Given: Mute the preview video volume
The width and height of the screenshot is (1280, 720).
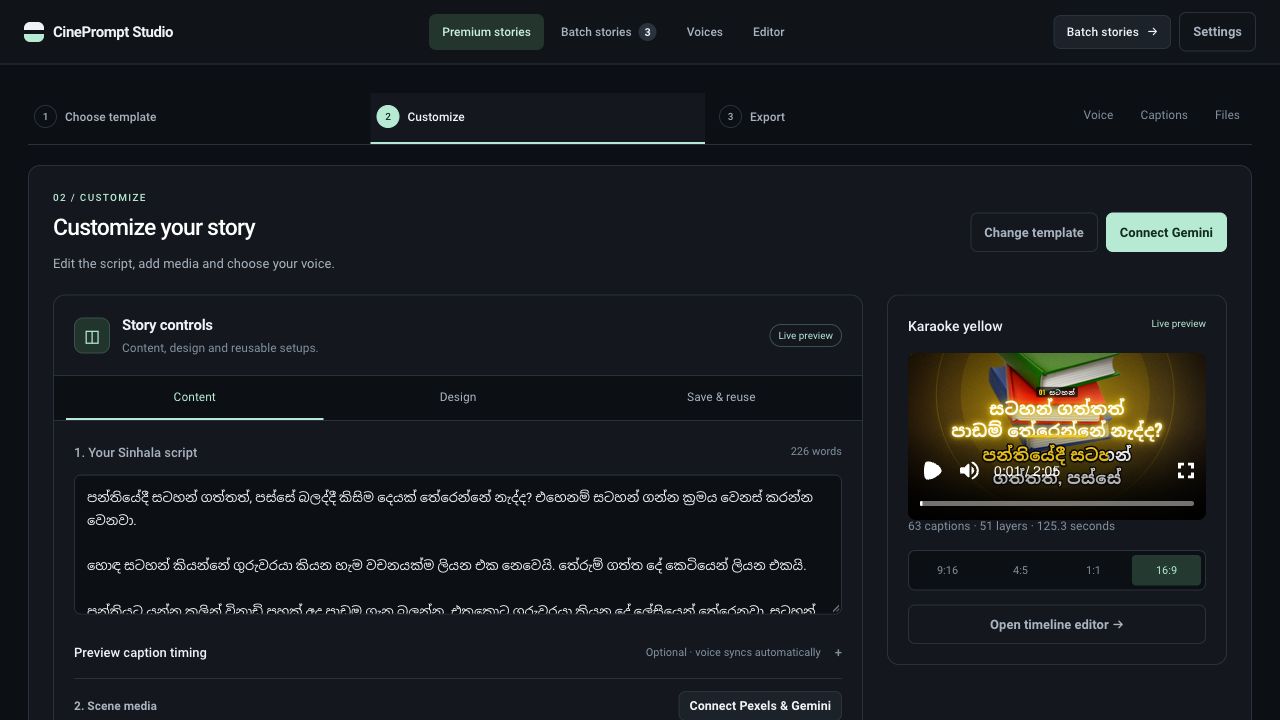Looking at the screenshot, I should coord(969,470).
